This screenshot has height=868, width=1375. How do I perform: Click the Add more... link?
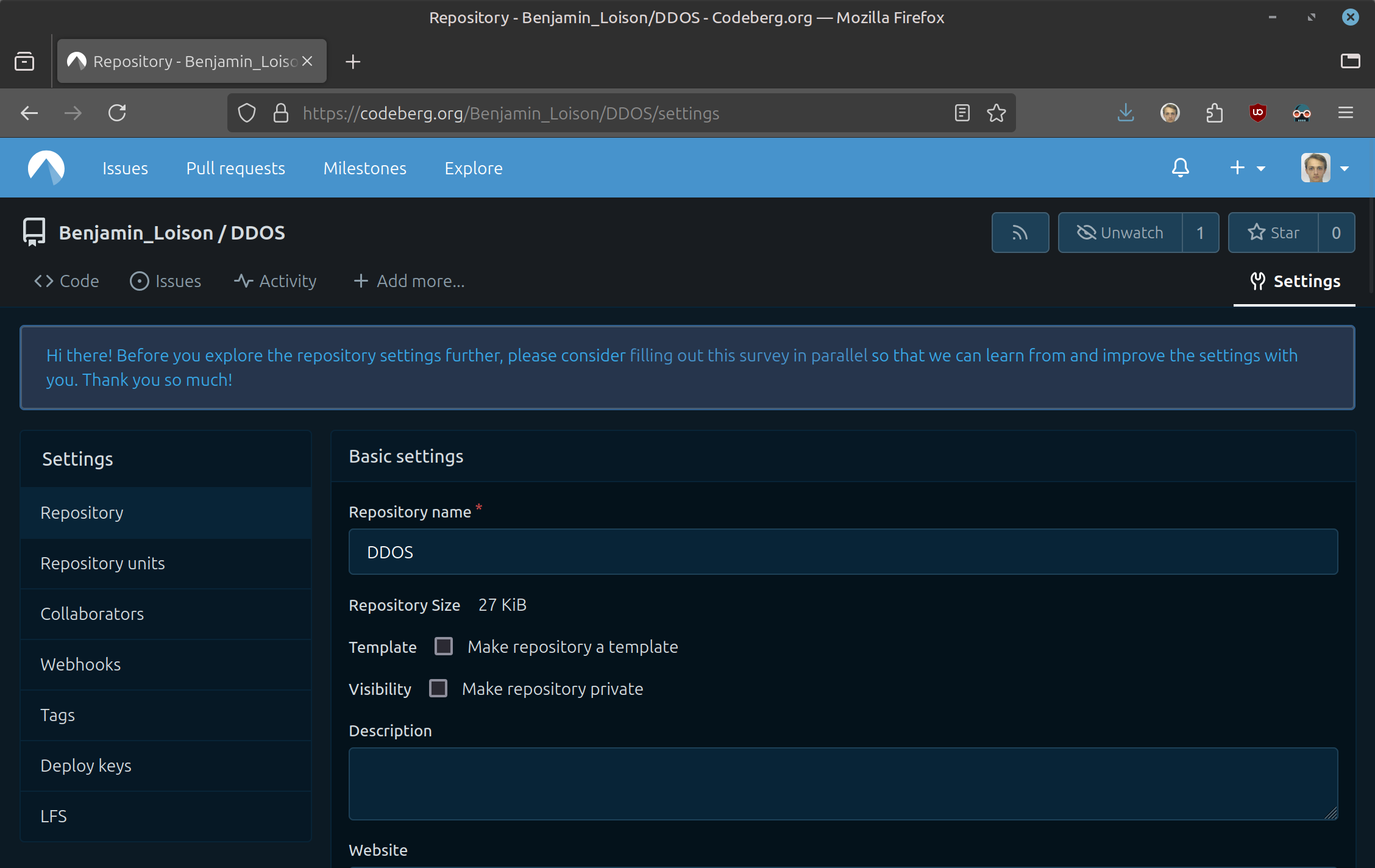409,281
